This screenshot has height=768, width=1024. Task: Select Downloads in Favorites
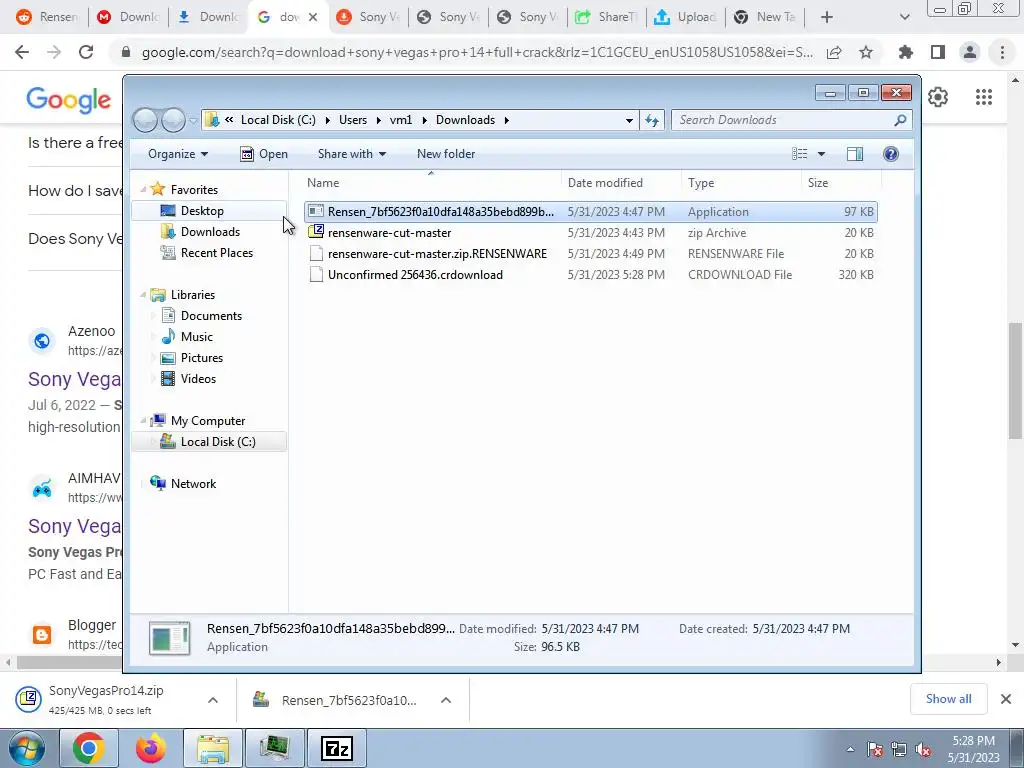pos(210,232)
